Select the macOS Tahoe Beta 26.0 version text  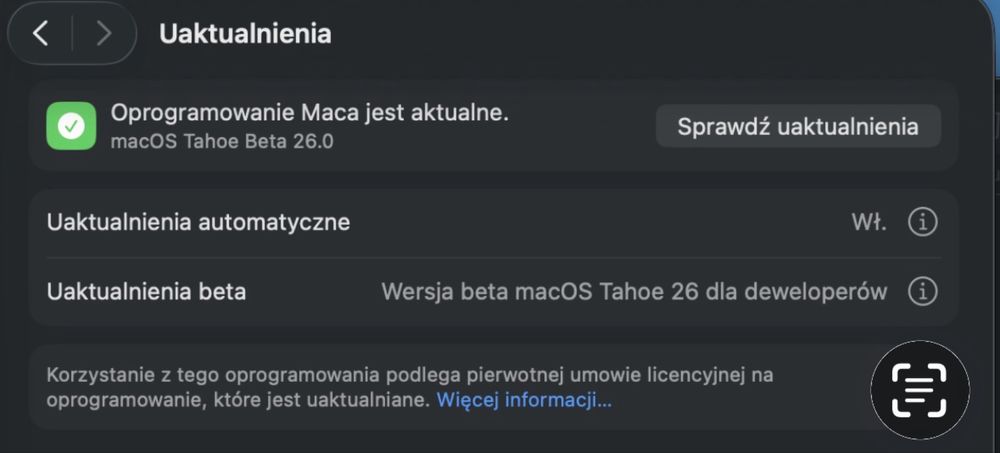222,141
